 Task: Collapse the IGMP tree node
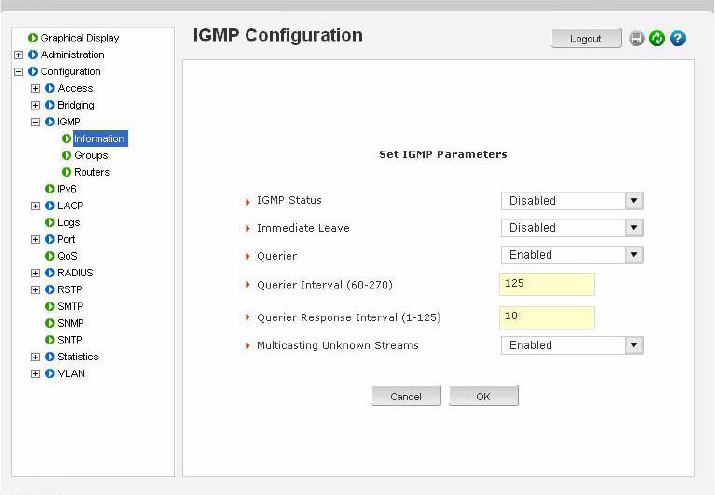[35, 122]
